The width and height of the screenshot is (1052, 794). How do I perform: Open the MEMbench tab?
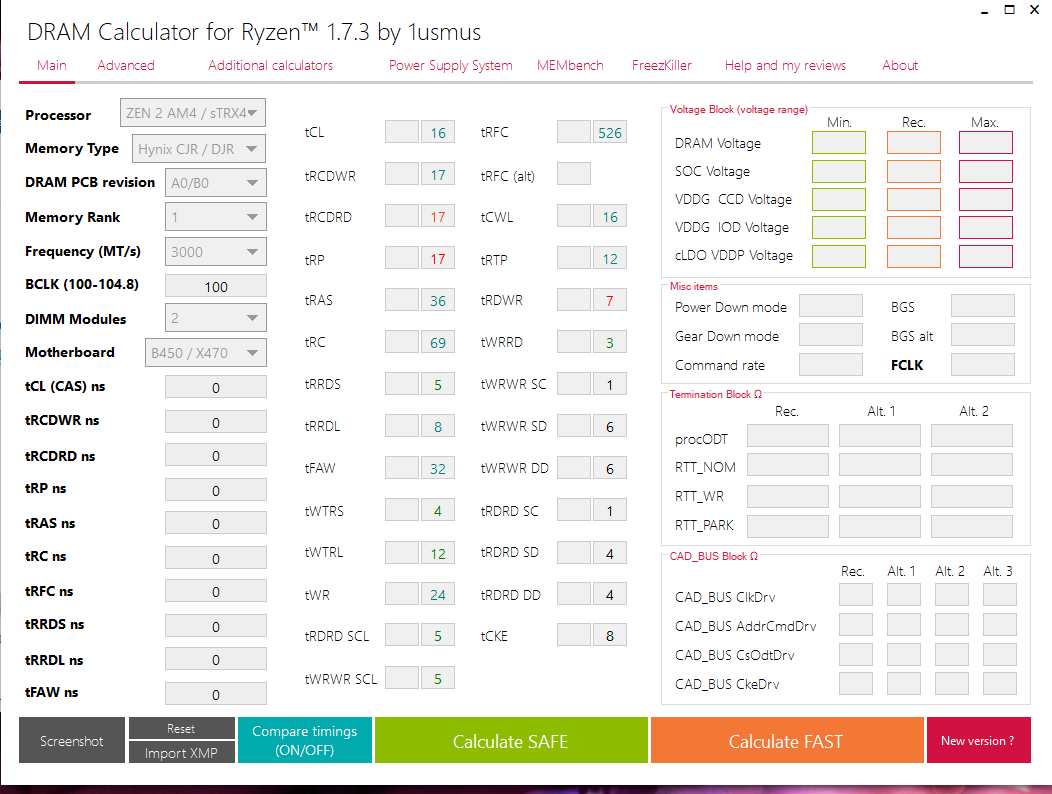(x=570, y=65)
